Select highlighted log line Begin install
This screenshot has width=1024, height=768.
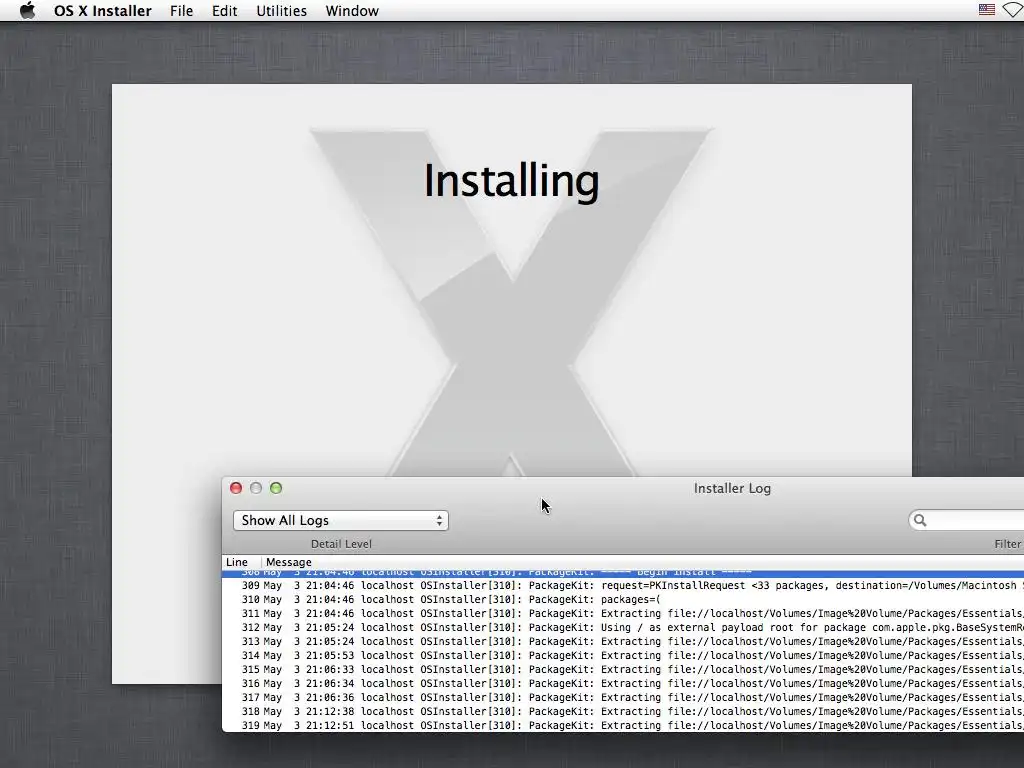click(623, 573)
